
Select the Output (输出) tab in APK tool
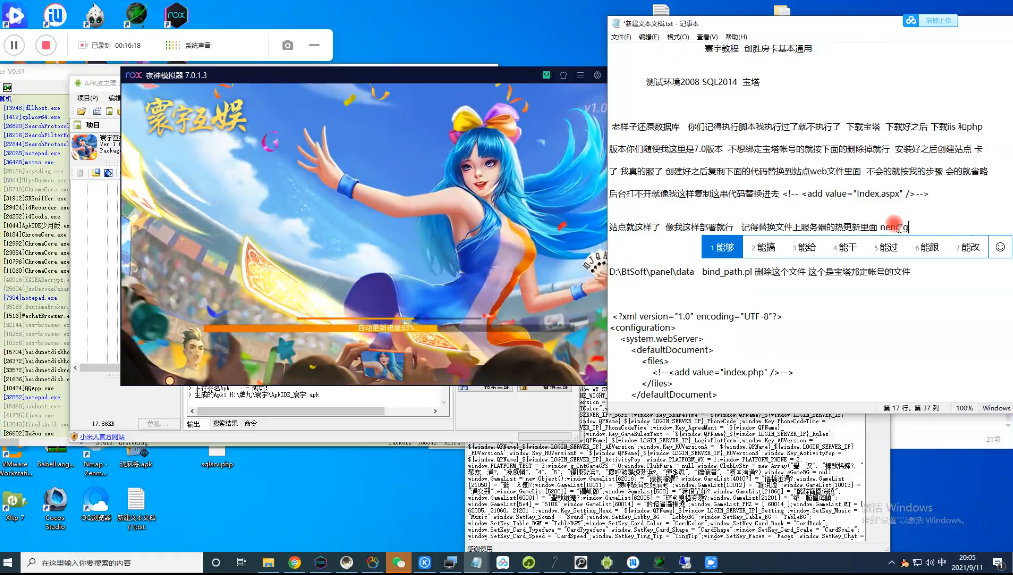193,424
